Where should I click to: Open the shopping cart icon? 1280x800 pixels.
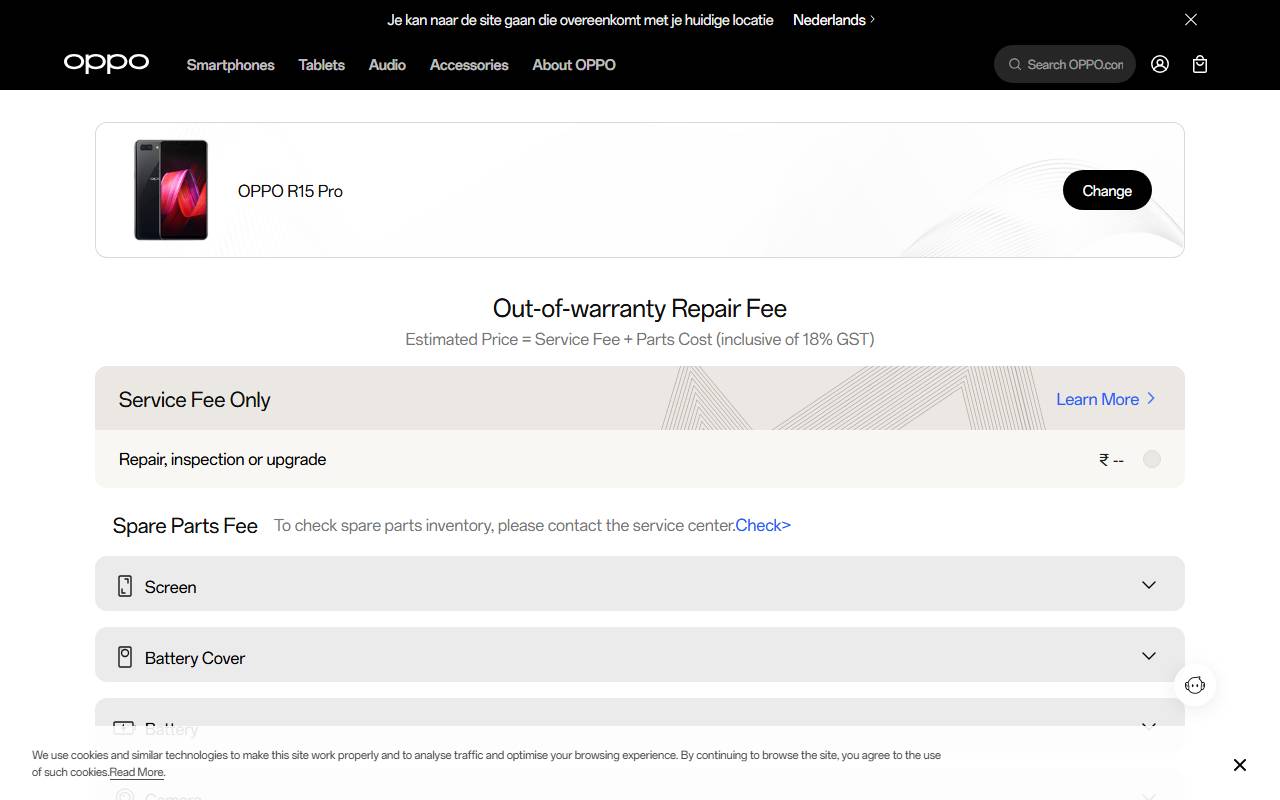[1199, 64]
